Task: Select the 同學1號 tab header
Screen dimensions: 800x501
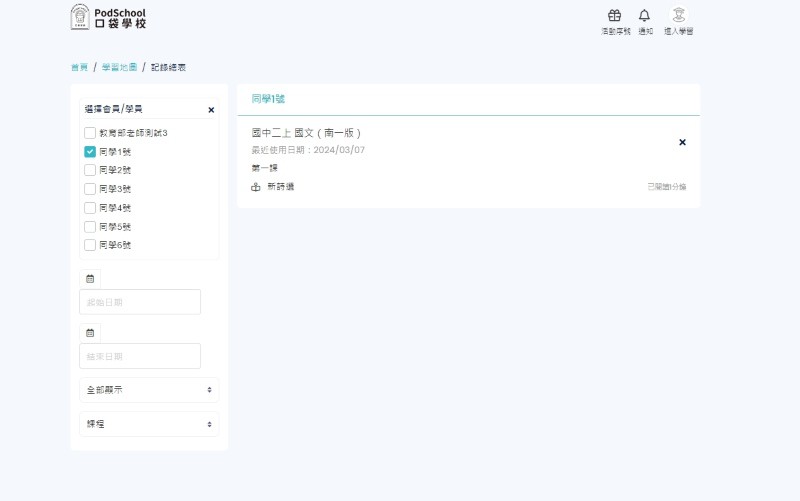Action: coord(268,99)
